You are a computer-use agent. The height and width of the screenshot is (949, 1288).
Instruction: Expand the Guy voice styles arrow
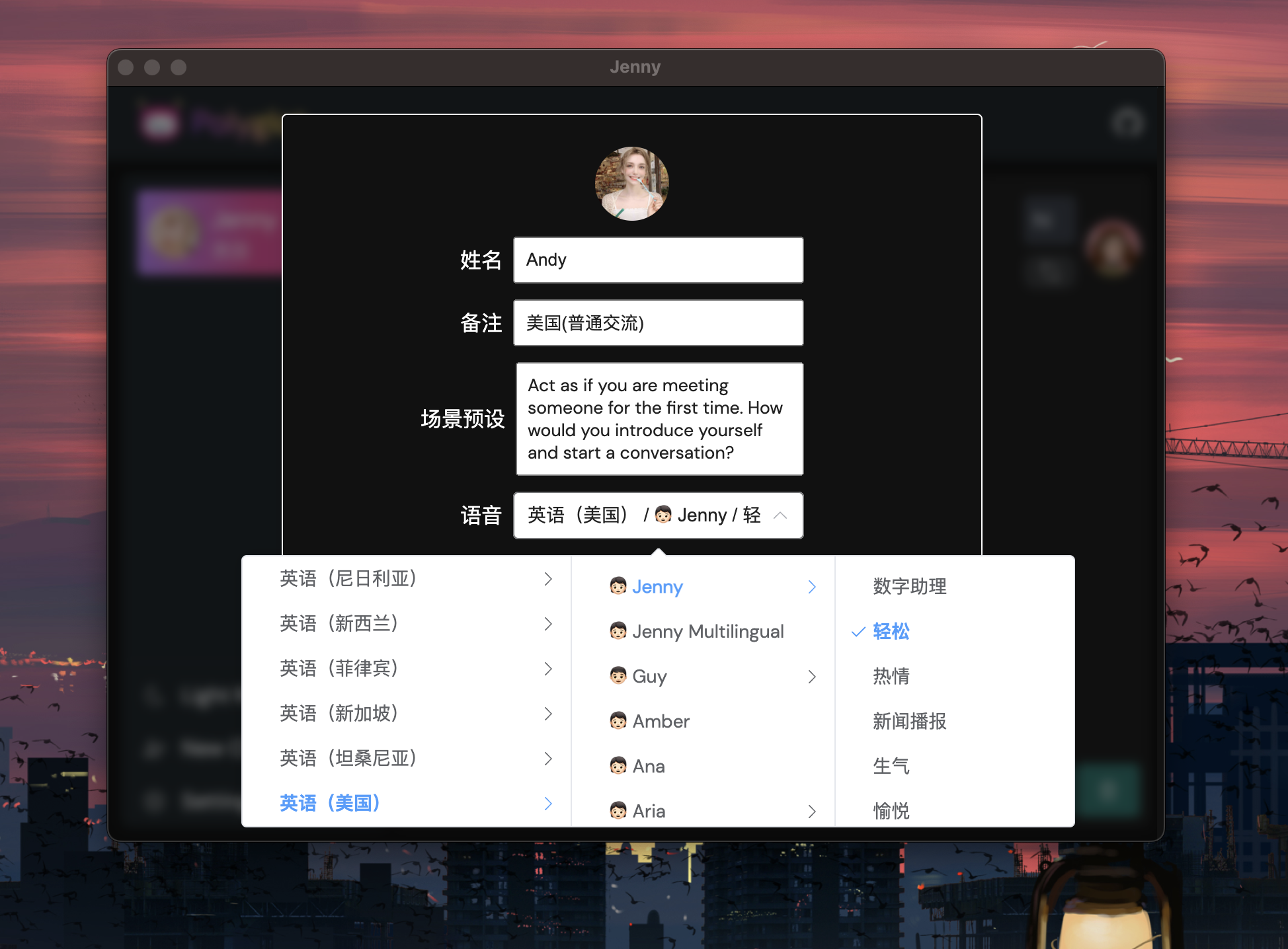(x=812, y=677)
